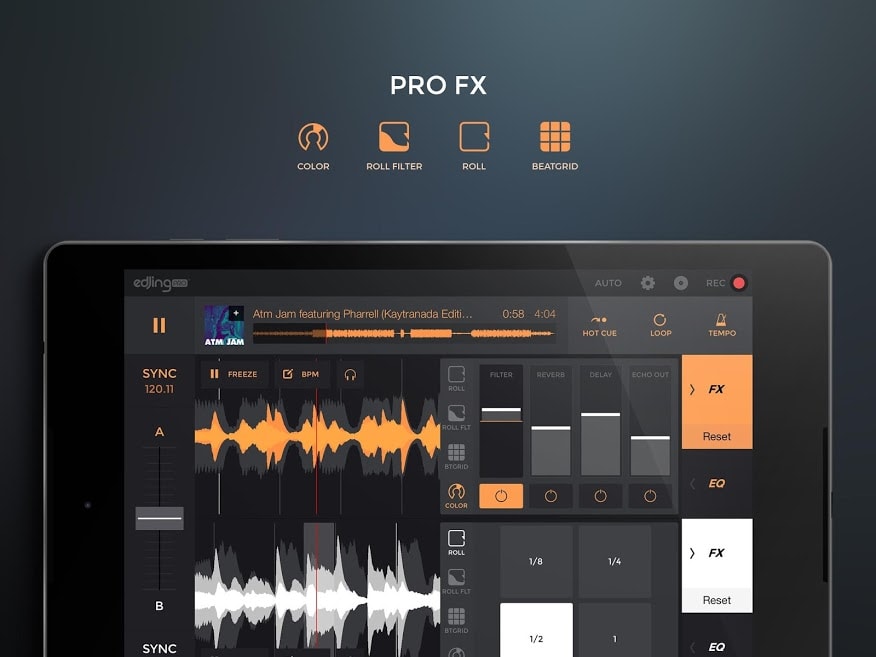Select the Roll FLT effect on deck A
The image size is (876, 657).
pos(456,416)
